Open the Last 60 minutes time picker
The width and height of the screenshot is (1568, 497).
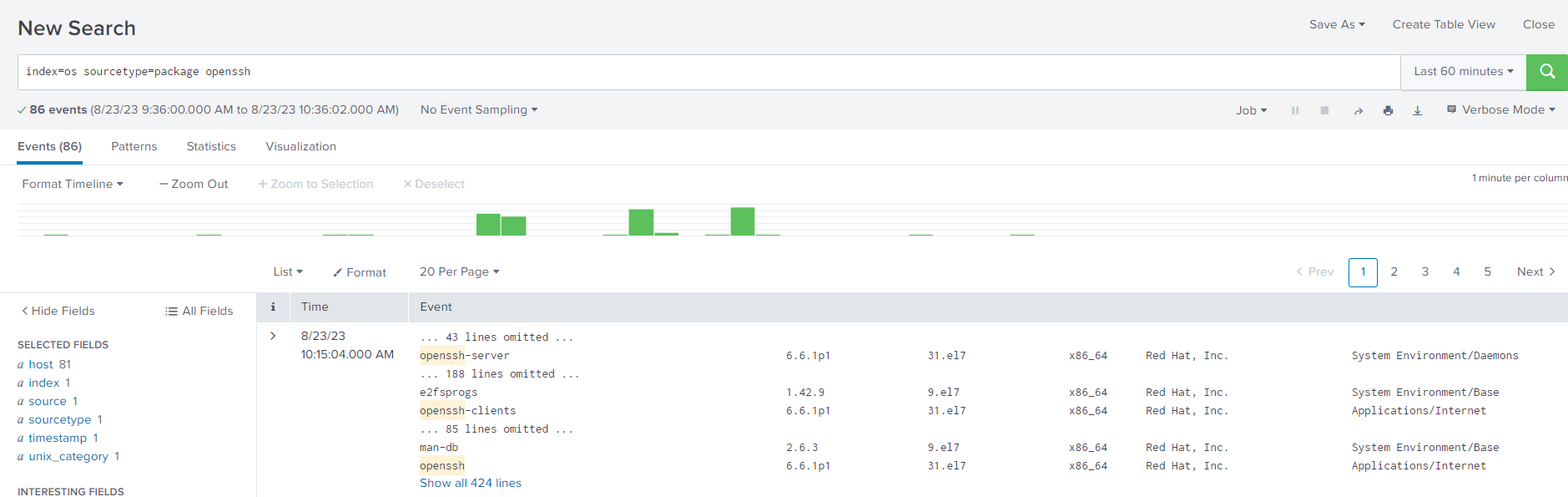pos(1463,72)
